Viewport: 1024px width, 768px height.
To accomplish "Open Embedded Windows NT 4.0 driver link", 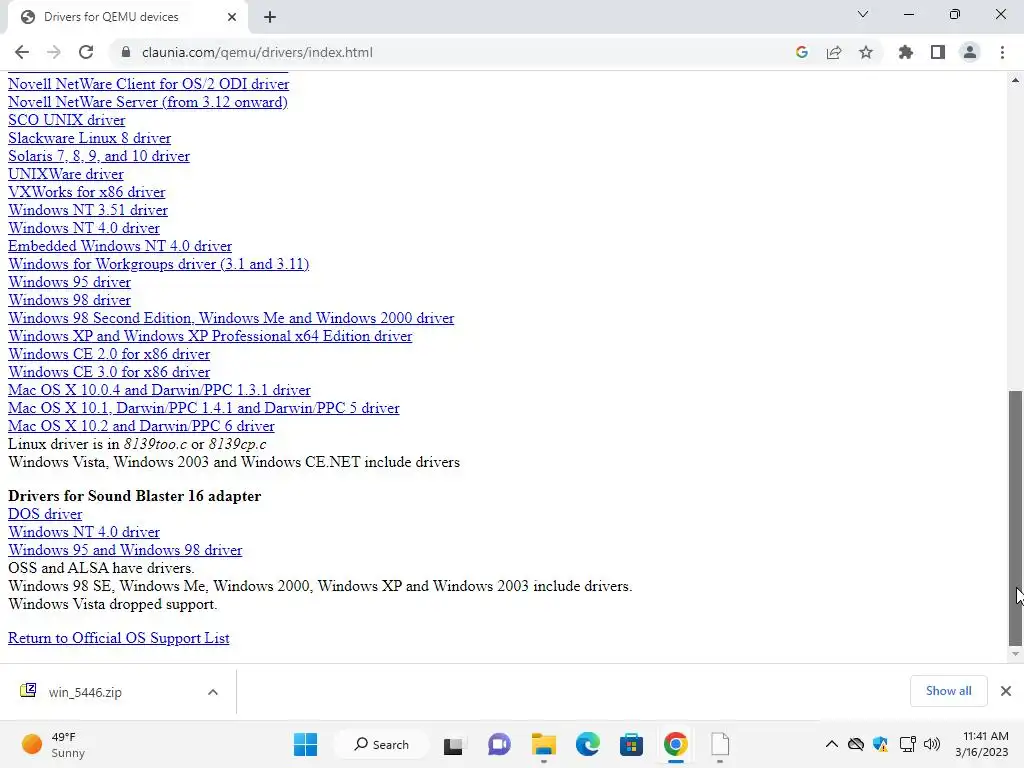I will (x=120, y=246).
